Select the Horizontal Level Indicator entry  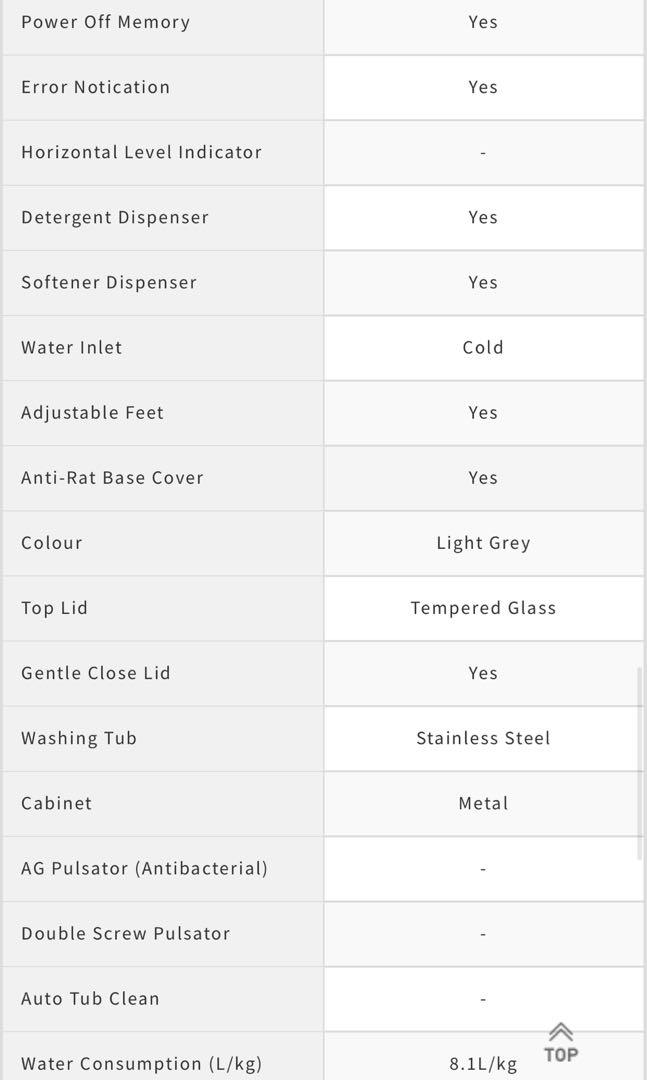pyautogui.click(x=138, y=152)
